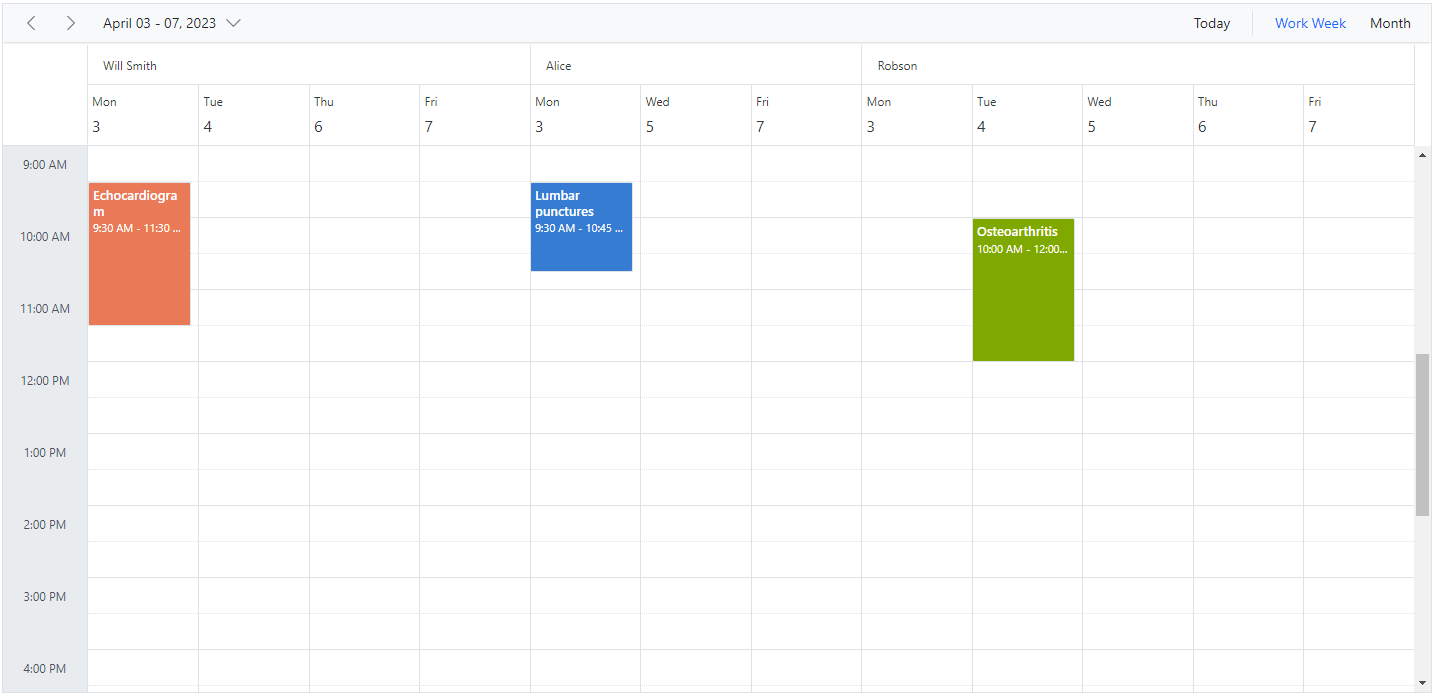This screenshot has height=697, width=1434.
Task: Open the Osteoarthritis appointment
Action: coord(1023,290)
